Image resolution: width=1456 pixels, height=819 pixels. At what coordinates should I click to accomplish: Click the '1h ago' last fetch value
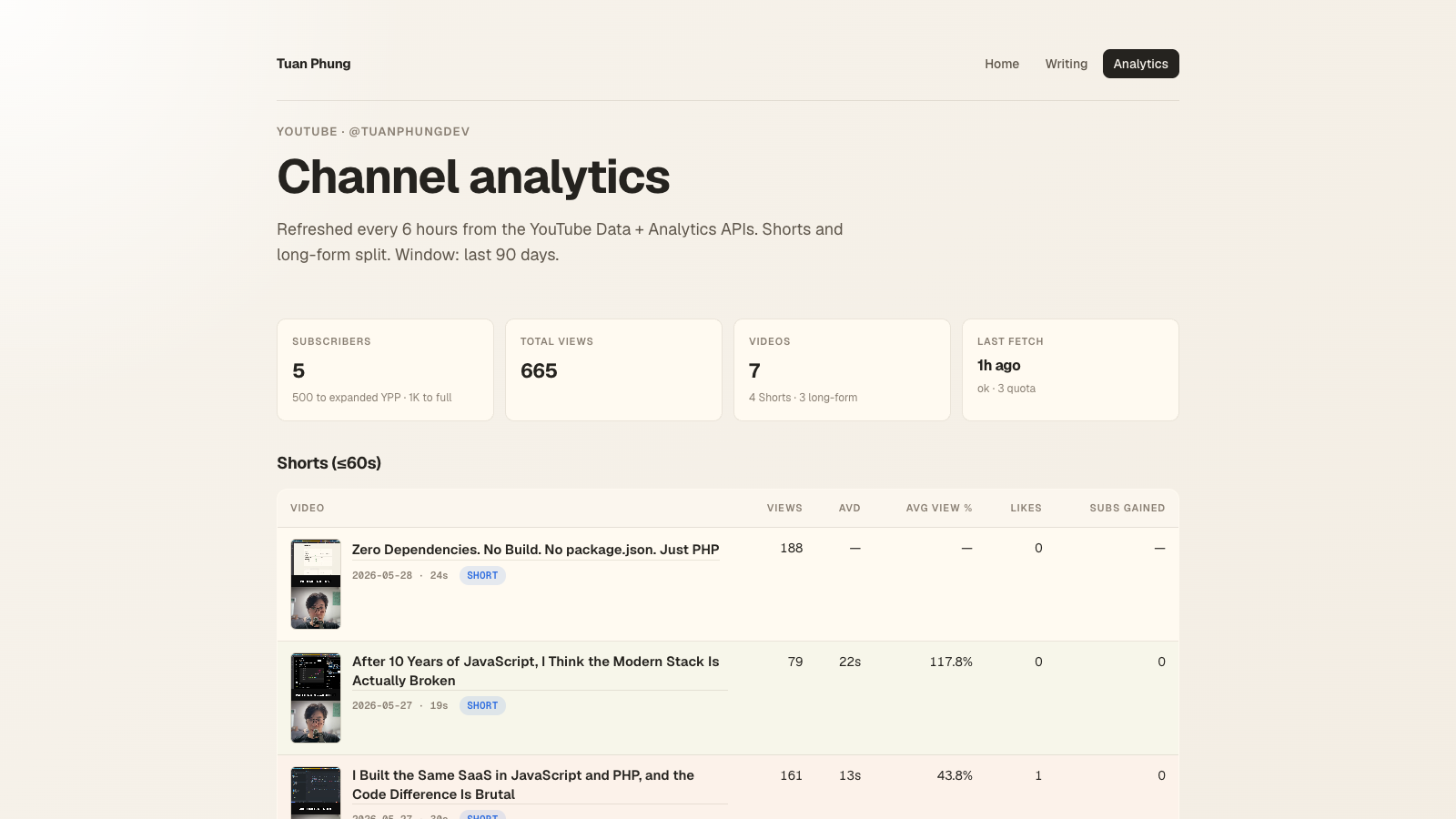pyautogui.click(x=999, y=365)
